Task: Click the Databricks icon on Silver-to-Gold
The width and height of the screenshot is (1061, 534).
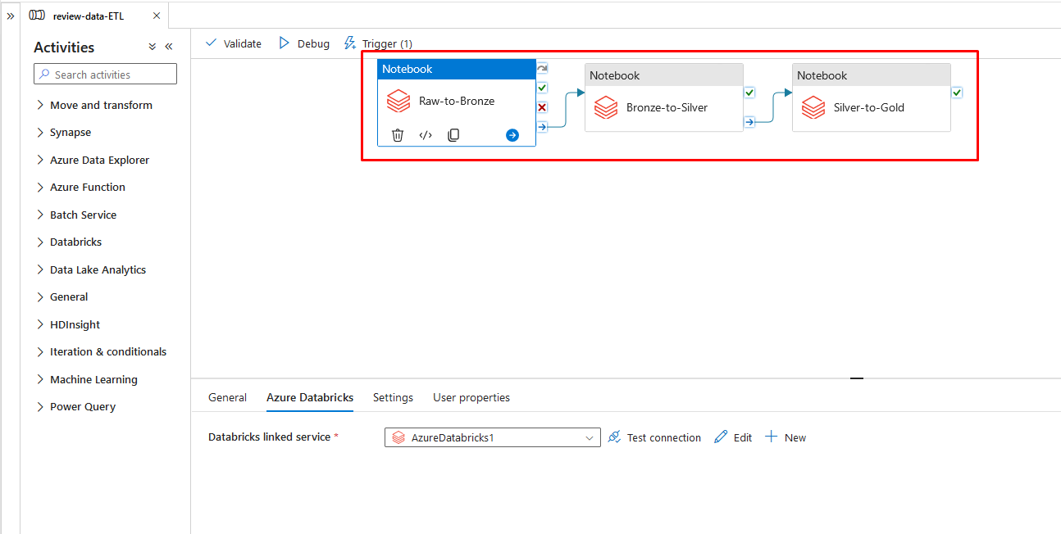Action: pos(813,107)
